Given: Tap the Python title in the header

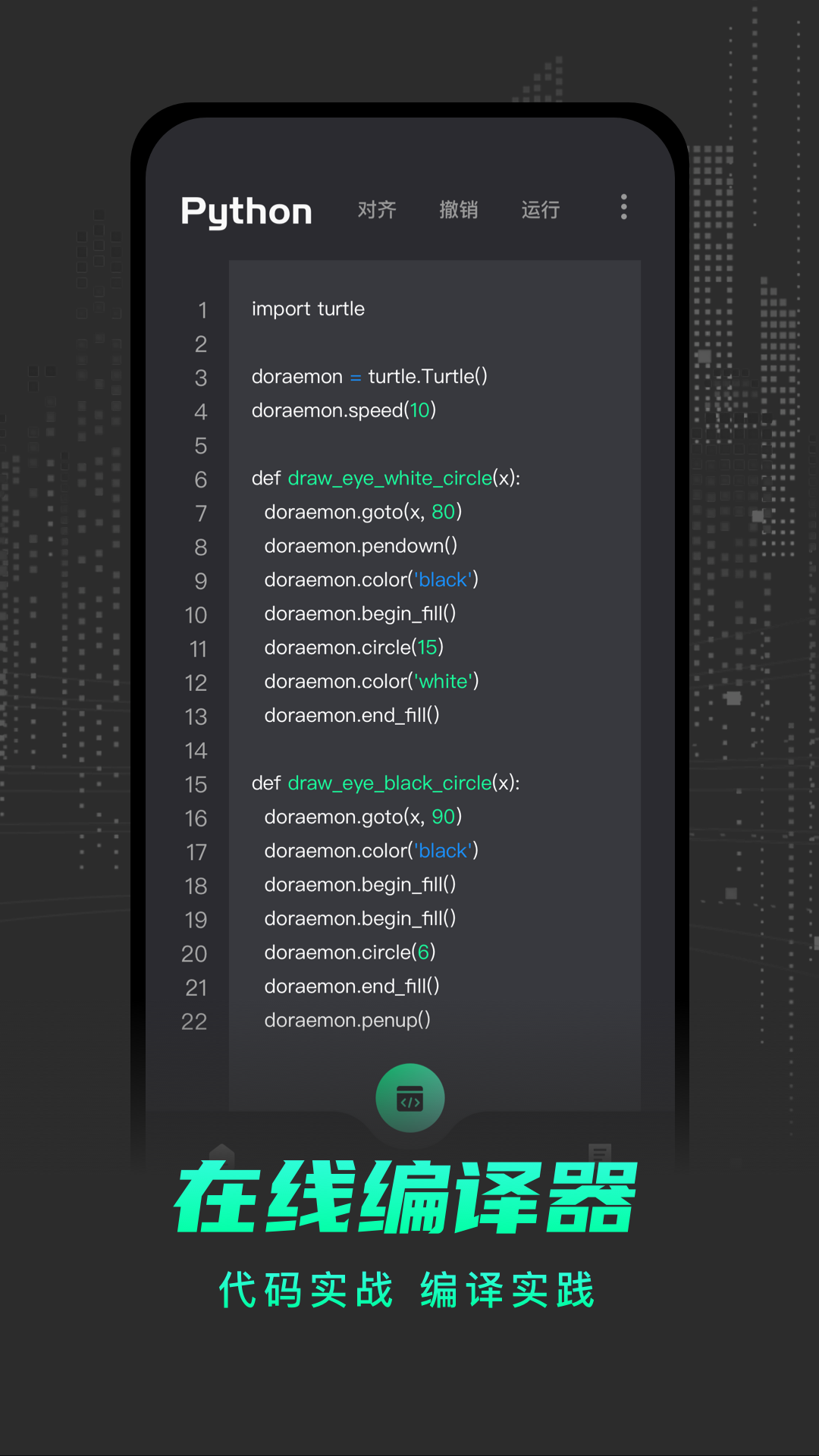Looking at the screenshot, I should (x=246, y=211).
